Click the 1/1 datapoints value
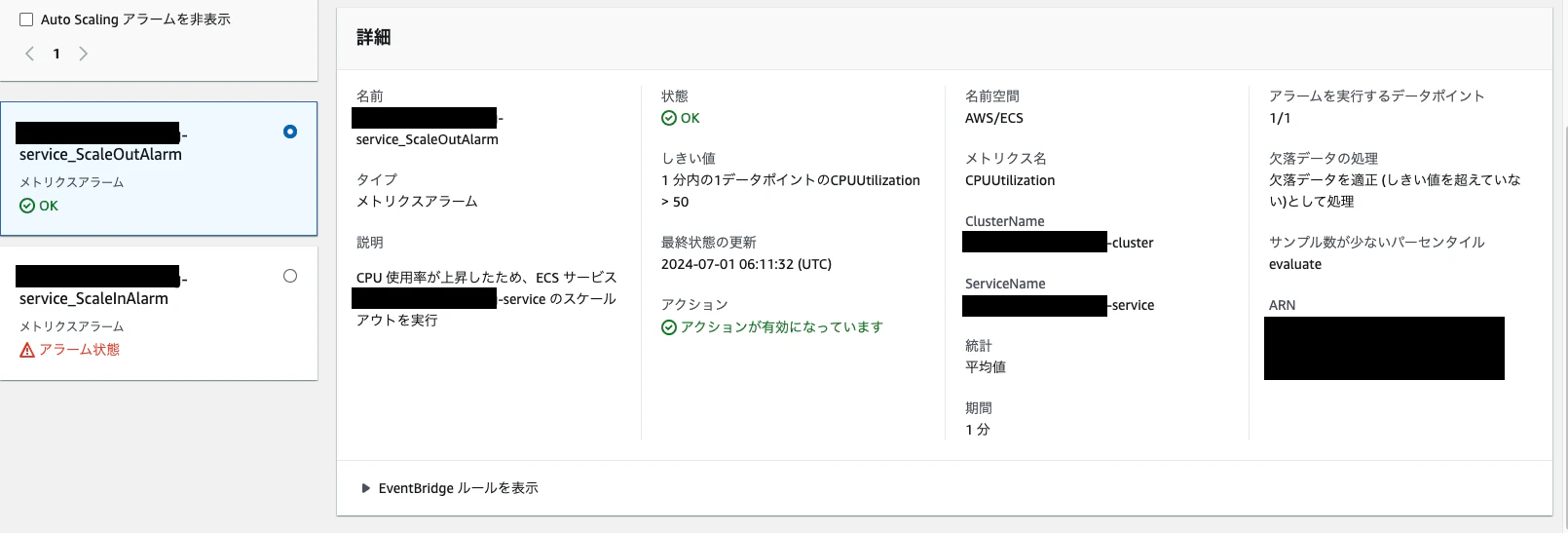 1280,118
